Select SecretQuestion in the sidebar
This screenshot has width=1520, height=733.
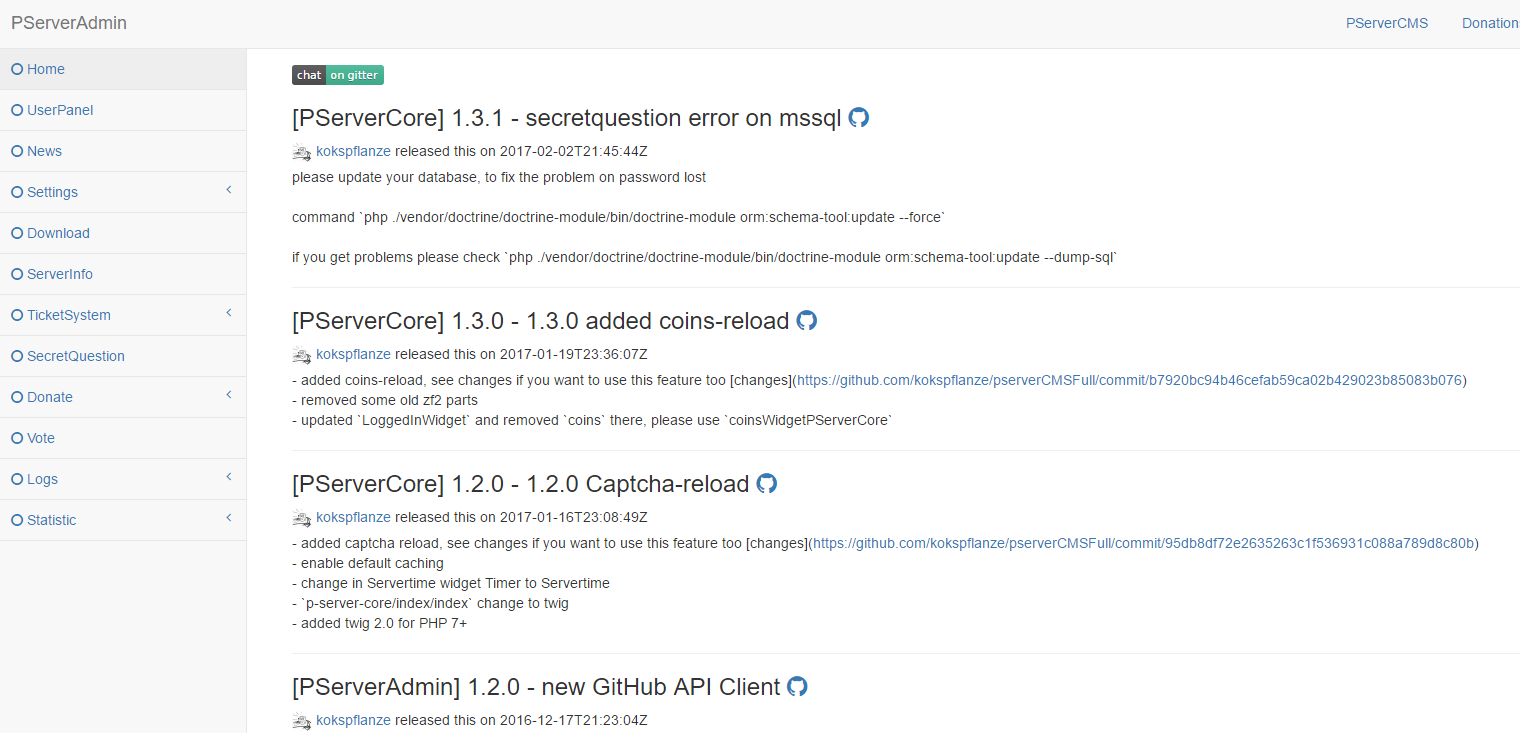pyautogui.click(x=76, y=356)
